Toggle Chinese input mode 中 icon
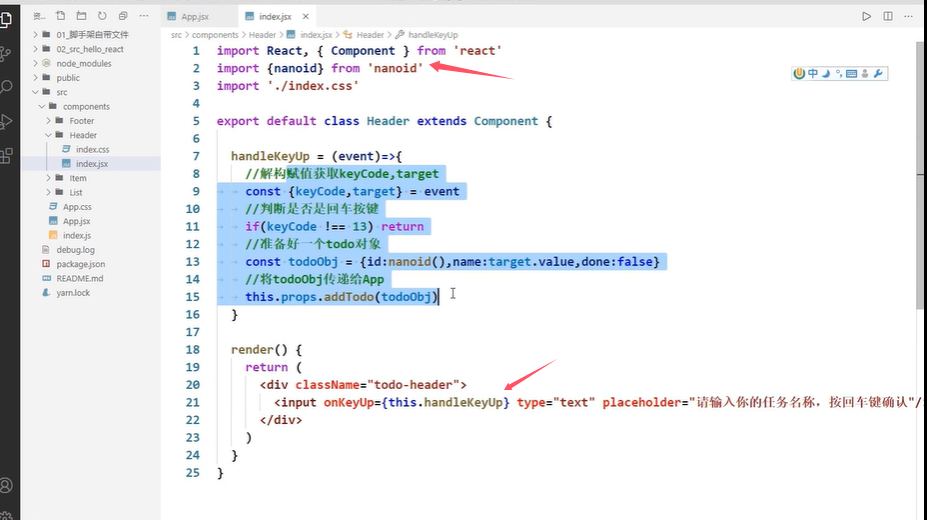This screenshot has height=520, width=927. [x=813, y=73]
